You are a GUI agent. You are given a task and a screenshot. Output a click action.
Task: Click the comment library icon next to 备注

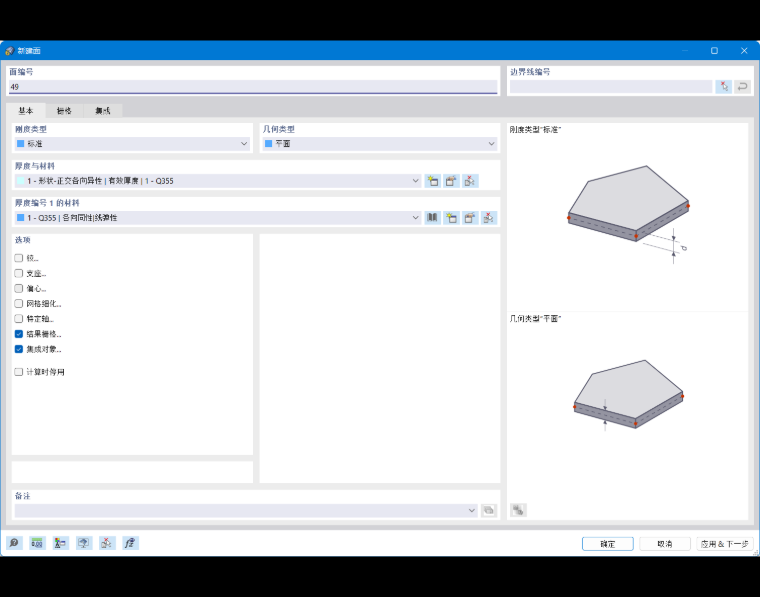(x=489, y=510)
